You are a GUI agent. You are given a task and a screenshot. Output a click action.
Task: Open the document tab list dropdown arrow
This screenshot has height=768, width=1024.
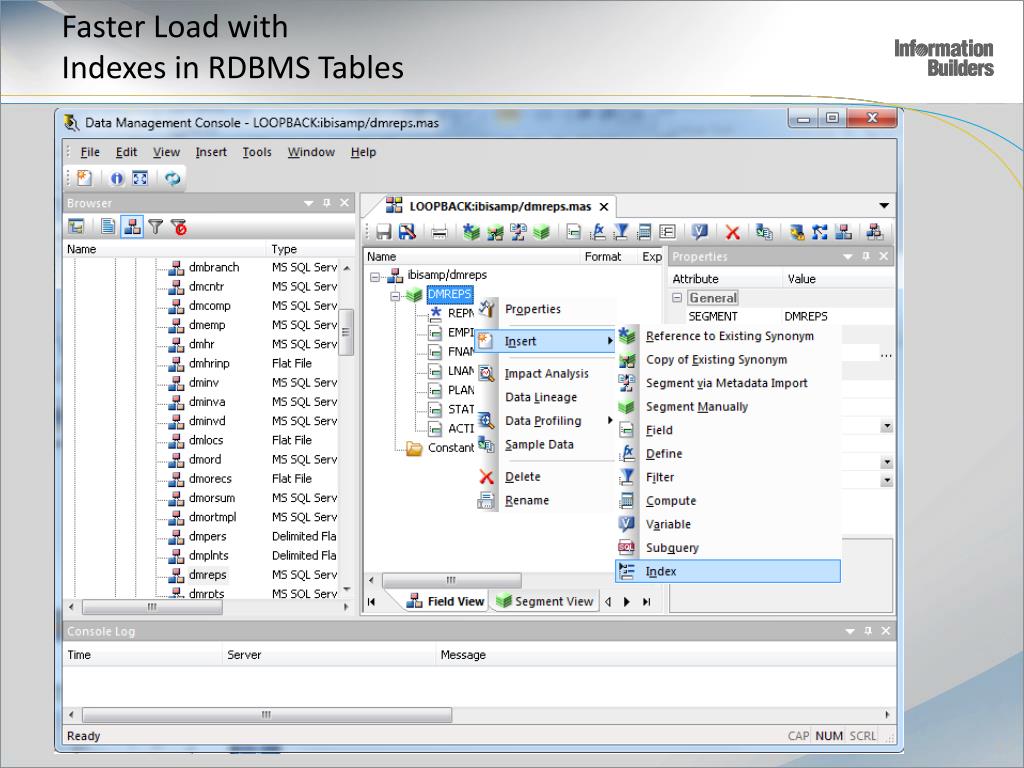[884, 206]
